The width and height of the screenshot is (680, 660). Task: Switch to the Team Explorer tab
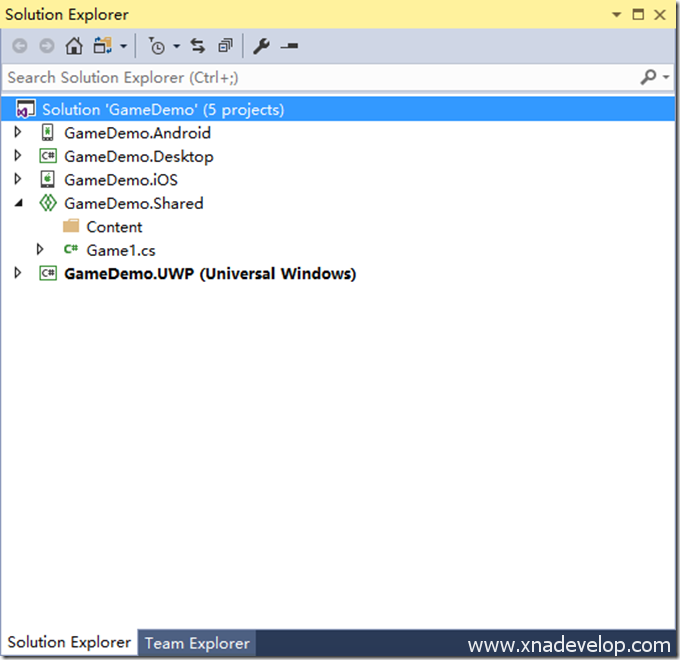[x=197, y=643]
